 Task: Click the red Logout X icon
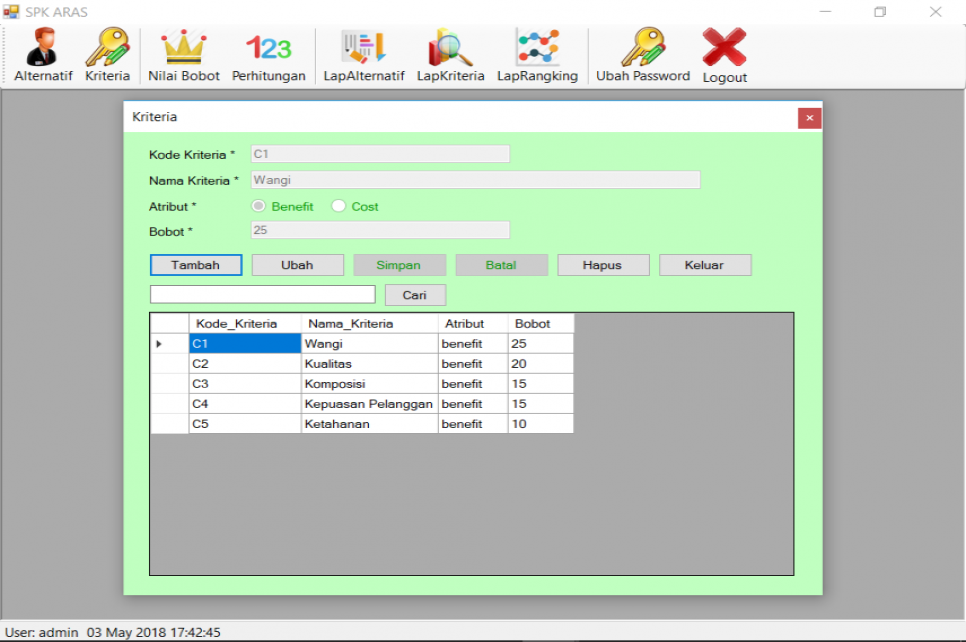click(x=724, y=48)
